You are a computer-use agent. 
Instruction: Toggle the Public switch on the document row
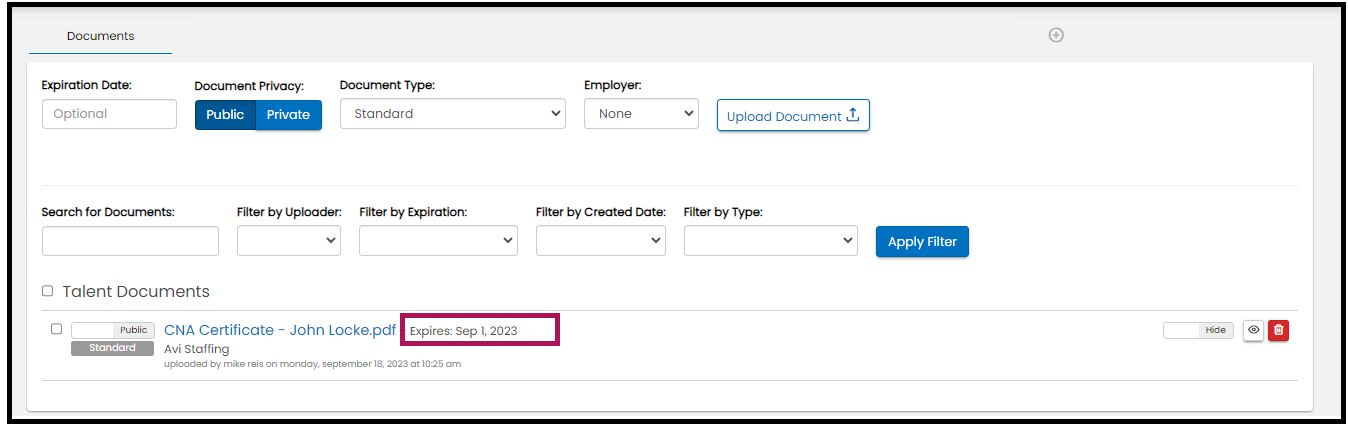[x=112, y=330]
